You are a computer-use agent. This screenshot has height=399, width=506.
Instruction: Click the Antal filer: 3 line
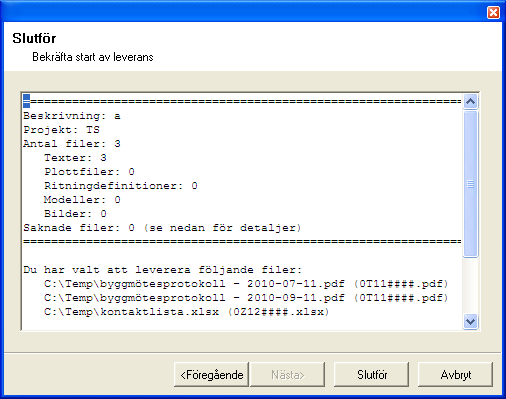click(72, 144)
